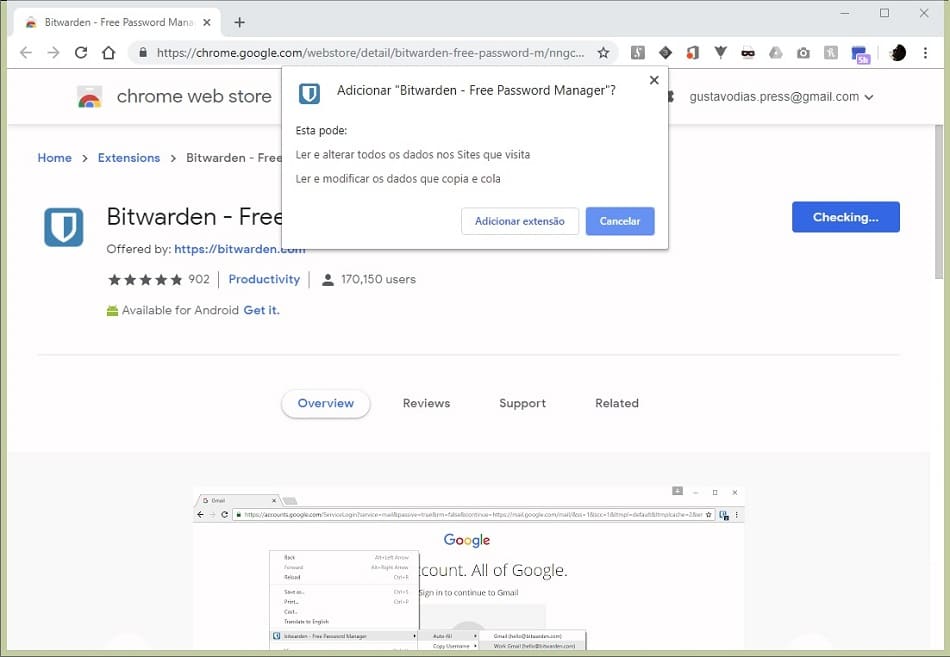Click the Android Get it link
950x657 pixels.
(261, 310)
